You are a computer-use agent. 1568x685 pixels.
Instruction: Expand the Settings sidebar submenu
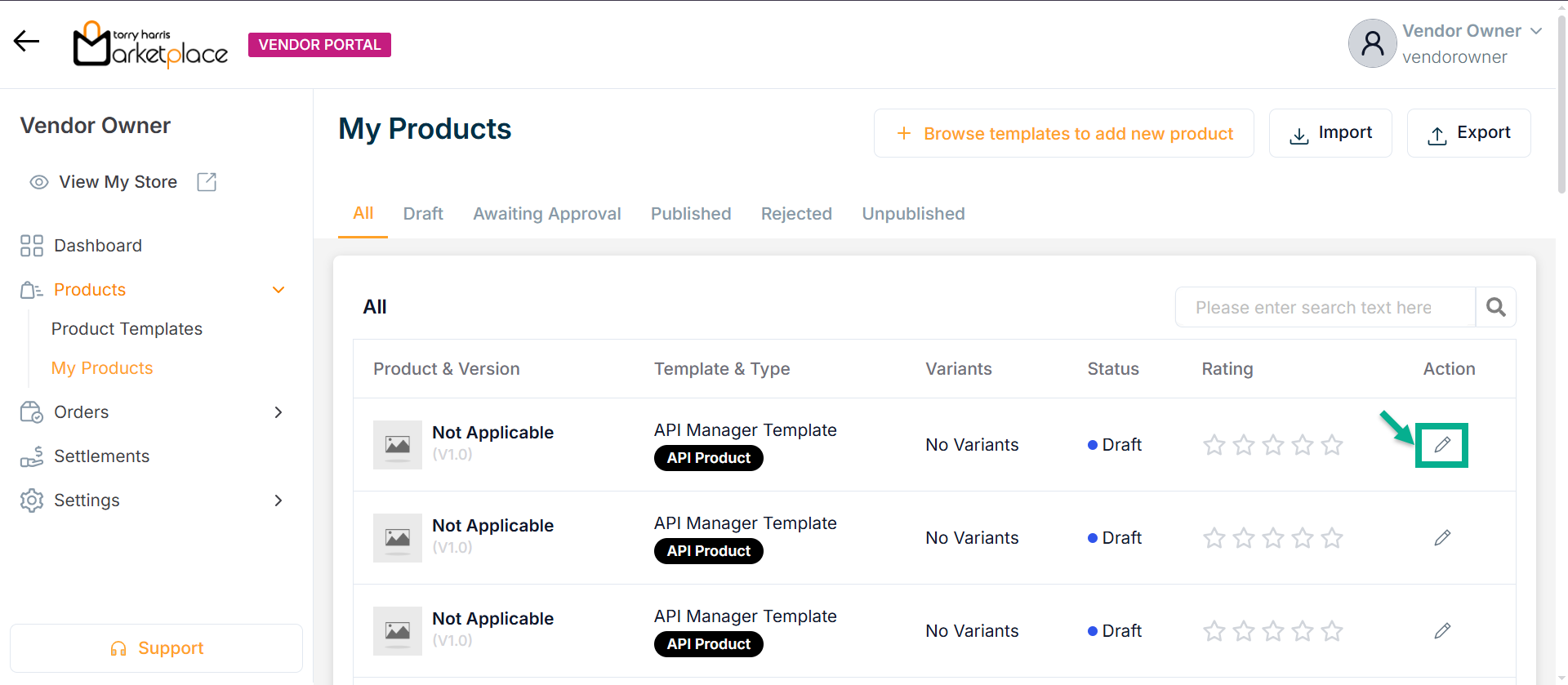pos(278,500)
